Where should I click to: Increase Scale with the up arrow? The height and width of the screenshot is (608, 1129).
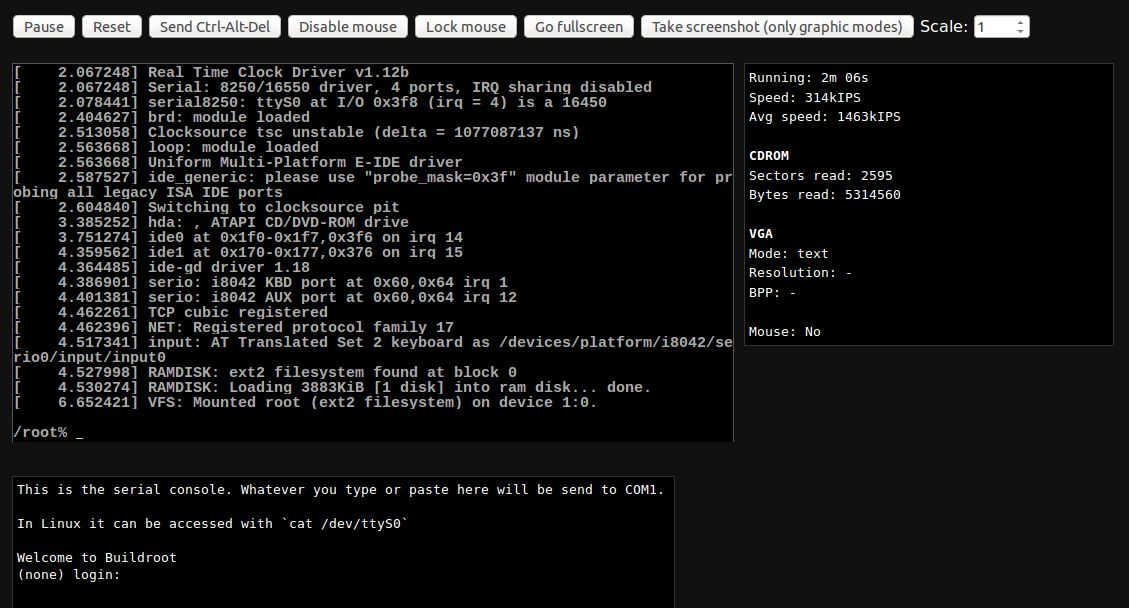1020,22
